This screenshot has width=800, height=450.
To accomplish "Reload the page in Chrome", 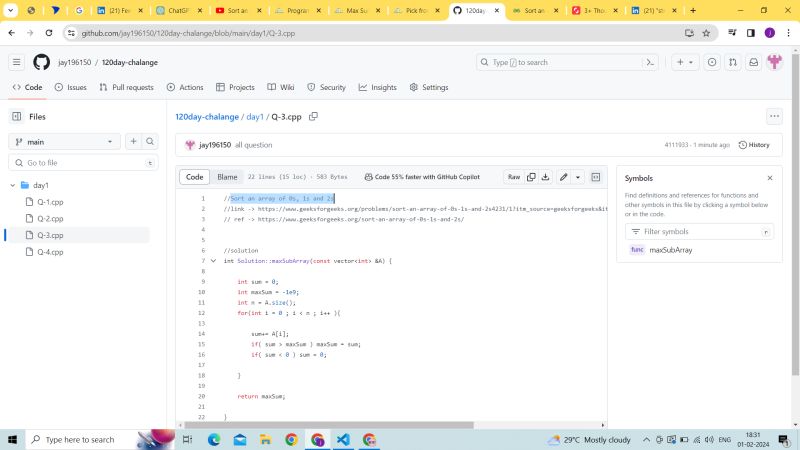I will pyautogui.click(x=48, y=33).
